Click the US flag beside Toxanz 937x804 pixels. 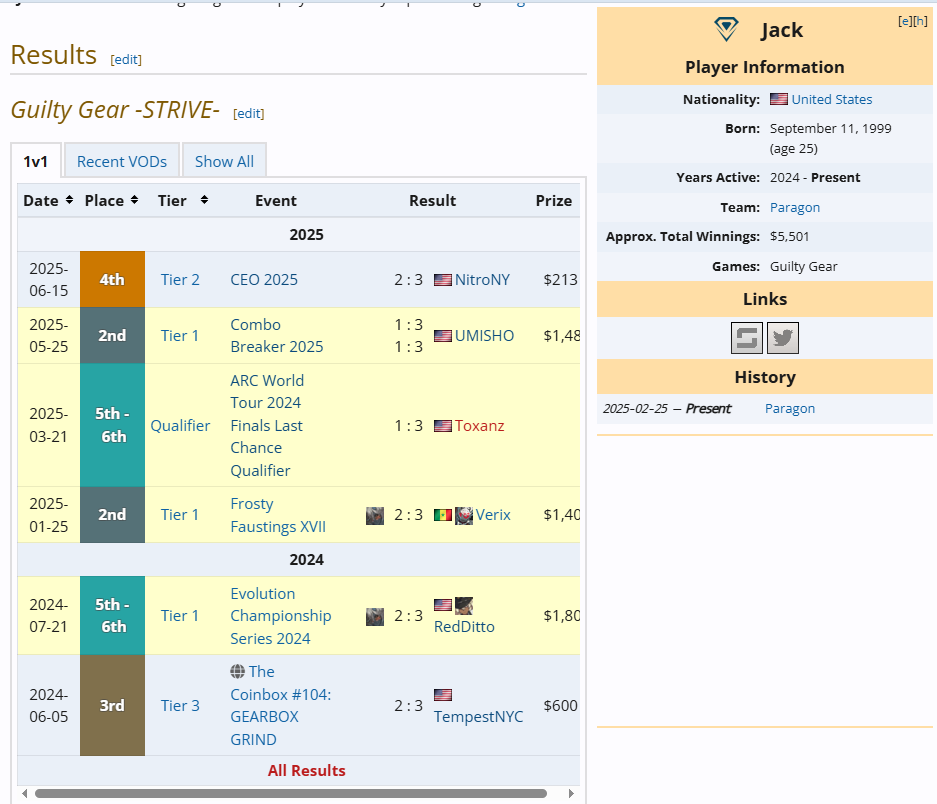point(443,426)
